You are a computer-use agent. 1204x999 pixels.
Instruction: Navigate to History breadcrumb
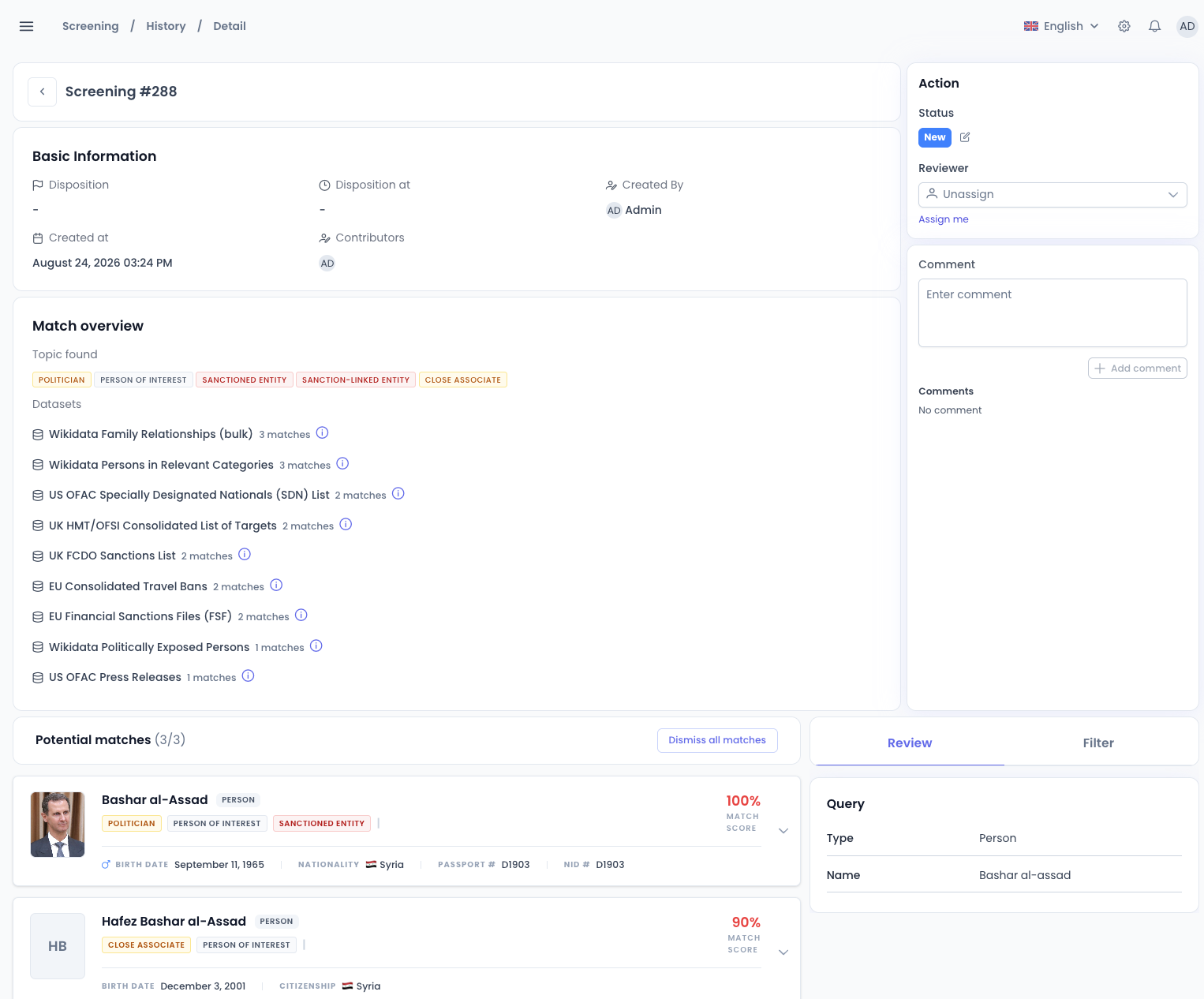coord(166,26)
